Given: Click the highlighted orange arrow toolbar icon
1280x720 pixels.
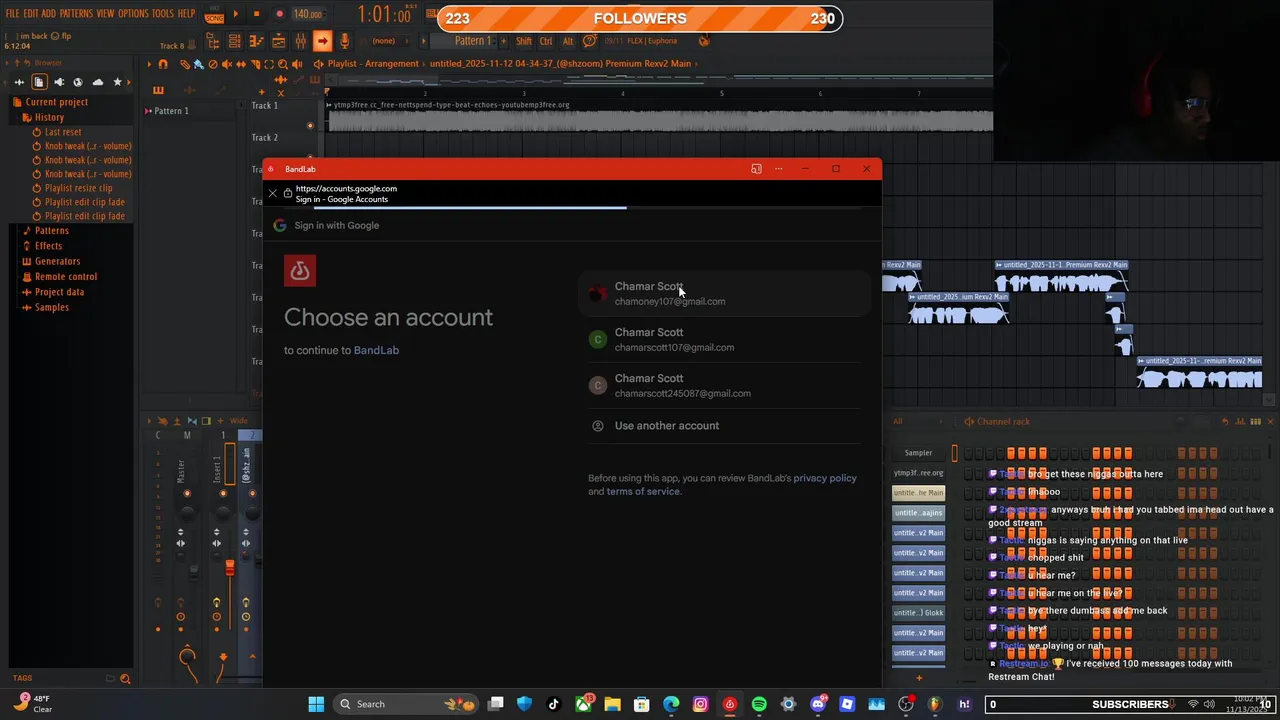Looking at the screenshot, I should 322,41.
